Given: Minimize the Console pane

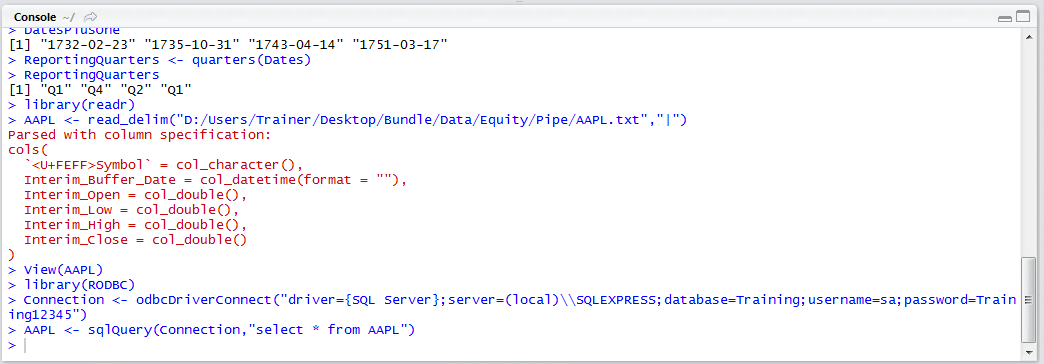Looking at the screenshot, I should tap(1004, 18).
